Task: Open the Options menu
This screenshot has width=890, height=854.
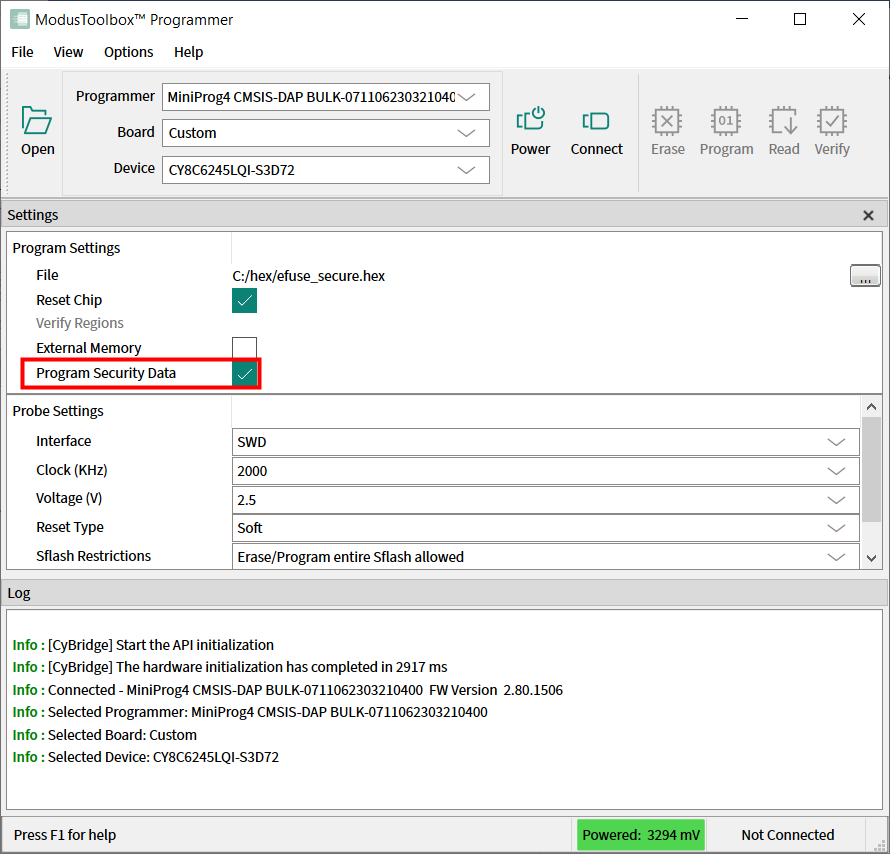Action: click(129, 52)
